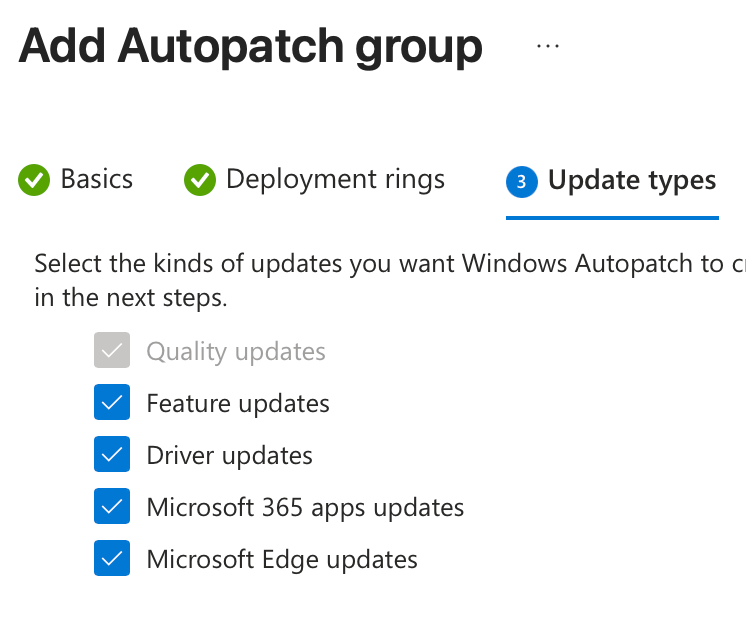
Task: Click the step 3 number badge
Action: point(522,182)
